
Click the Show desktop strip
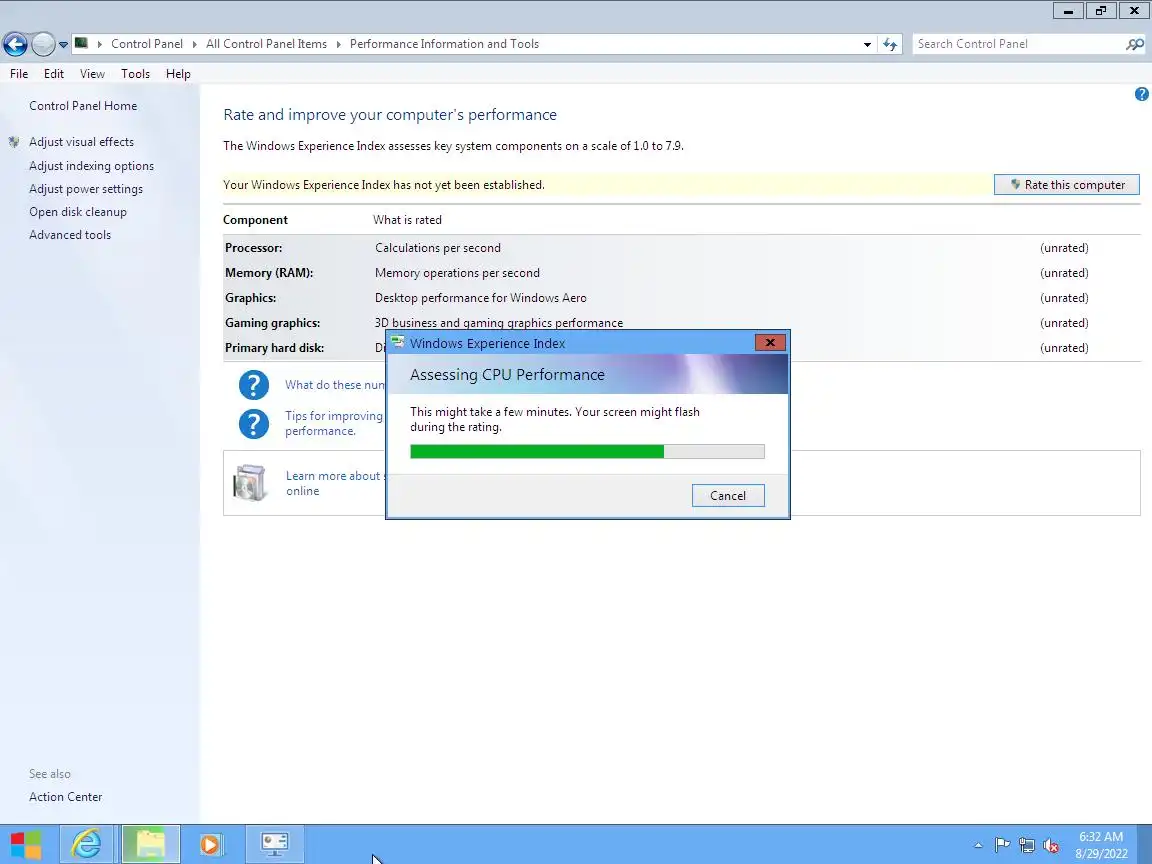(1145, 844)
